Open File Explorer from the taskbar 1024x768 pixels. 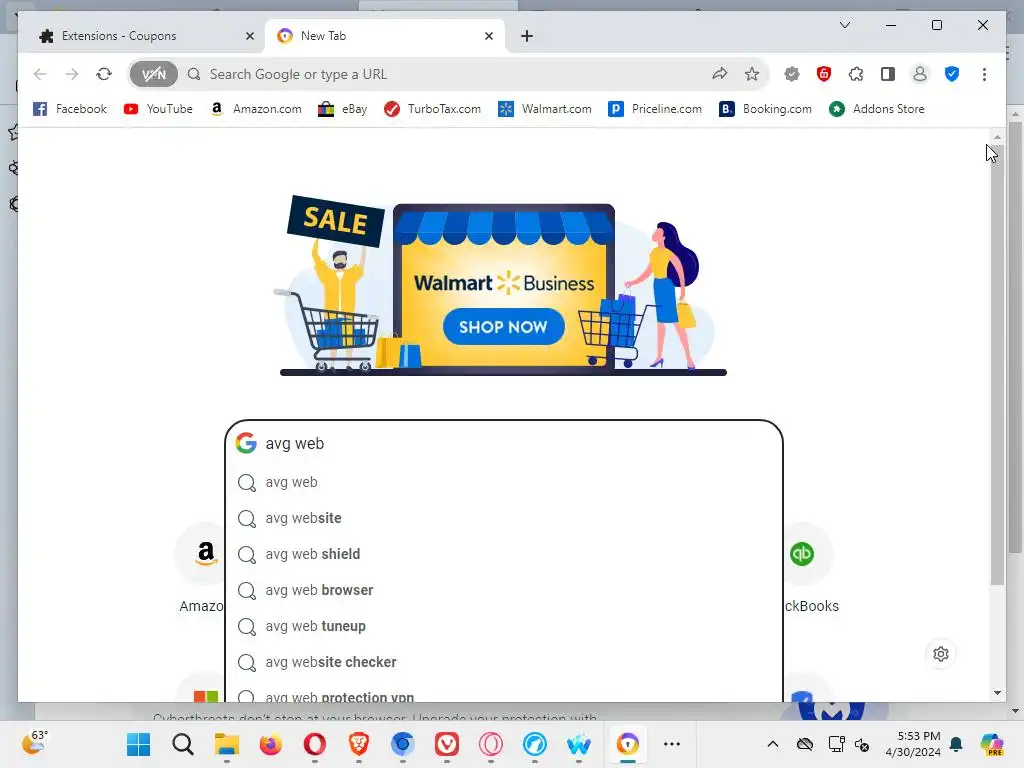point(227,744)
